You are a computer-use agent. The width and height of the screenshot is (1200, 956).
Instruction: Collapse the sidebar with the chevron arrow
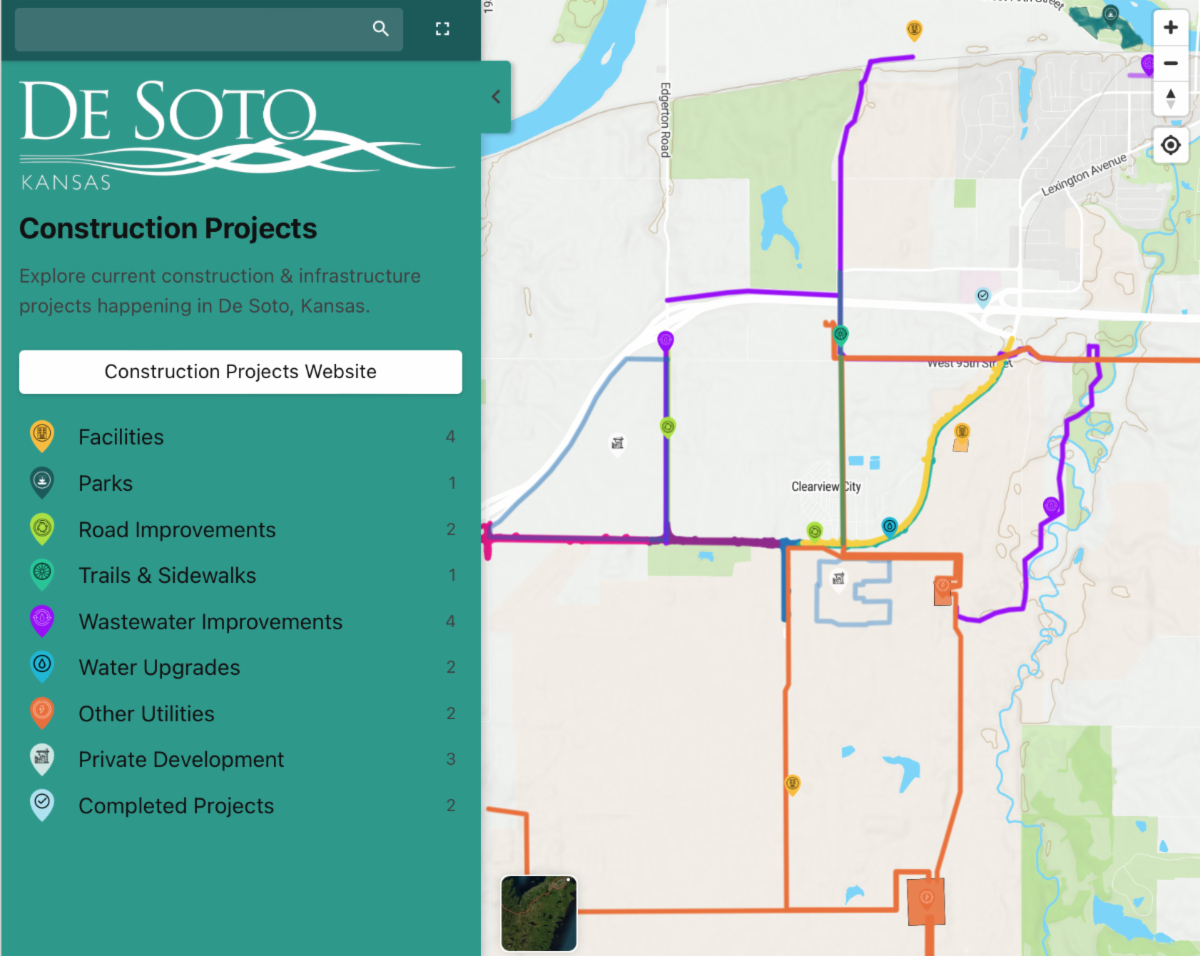tap(496, 97)
